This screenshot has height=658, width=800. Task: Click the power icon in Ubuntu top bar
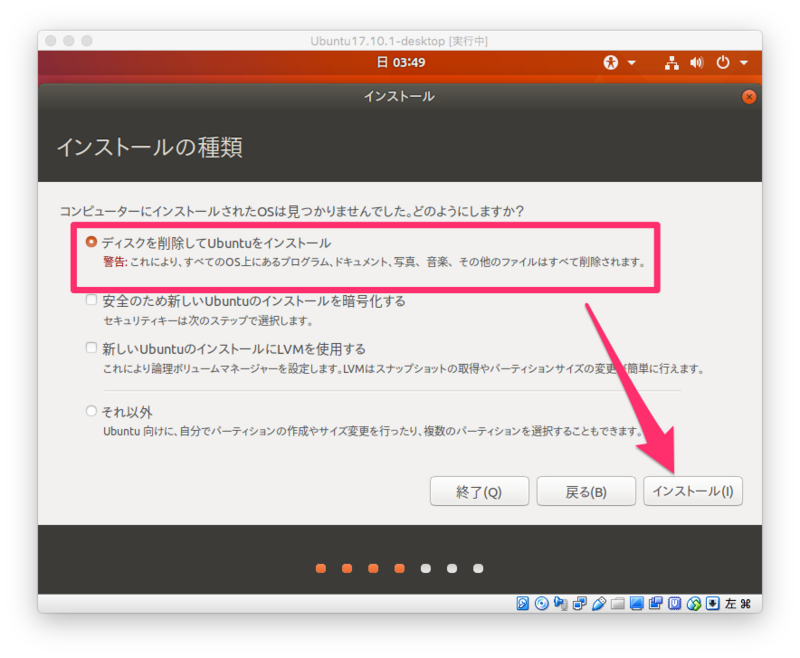tap(723, 63)
